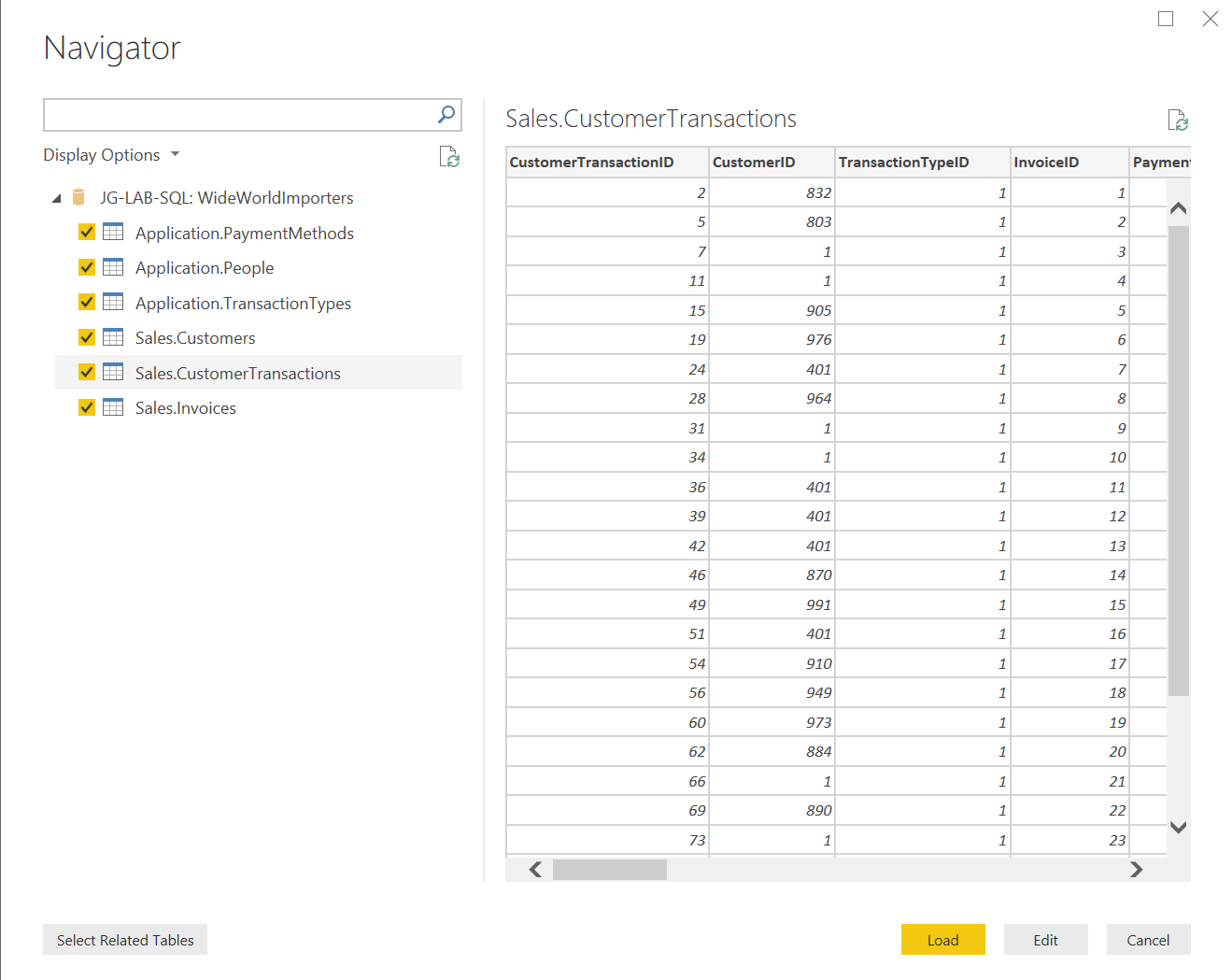Screen dimensions: 1232x980
Task: Preview scroll up arrow
Action: click(x=1179, y=208)
